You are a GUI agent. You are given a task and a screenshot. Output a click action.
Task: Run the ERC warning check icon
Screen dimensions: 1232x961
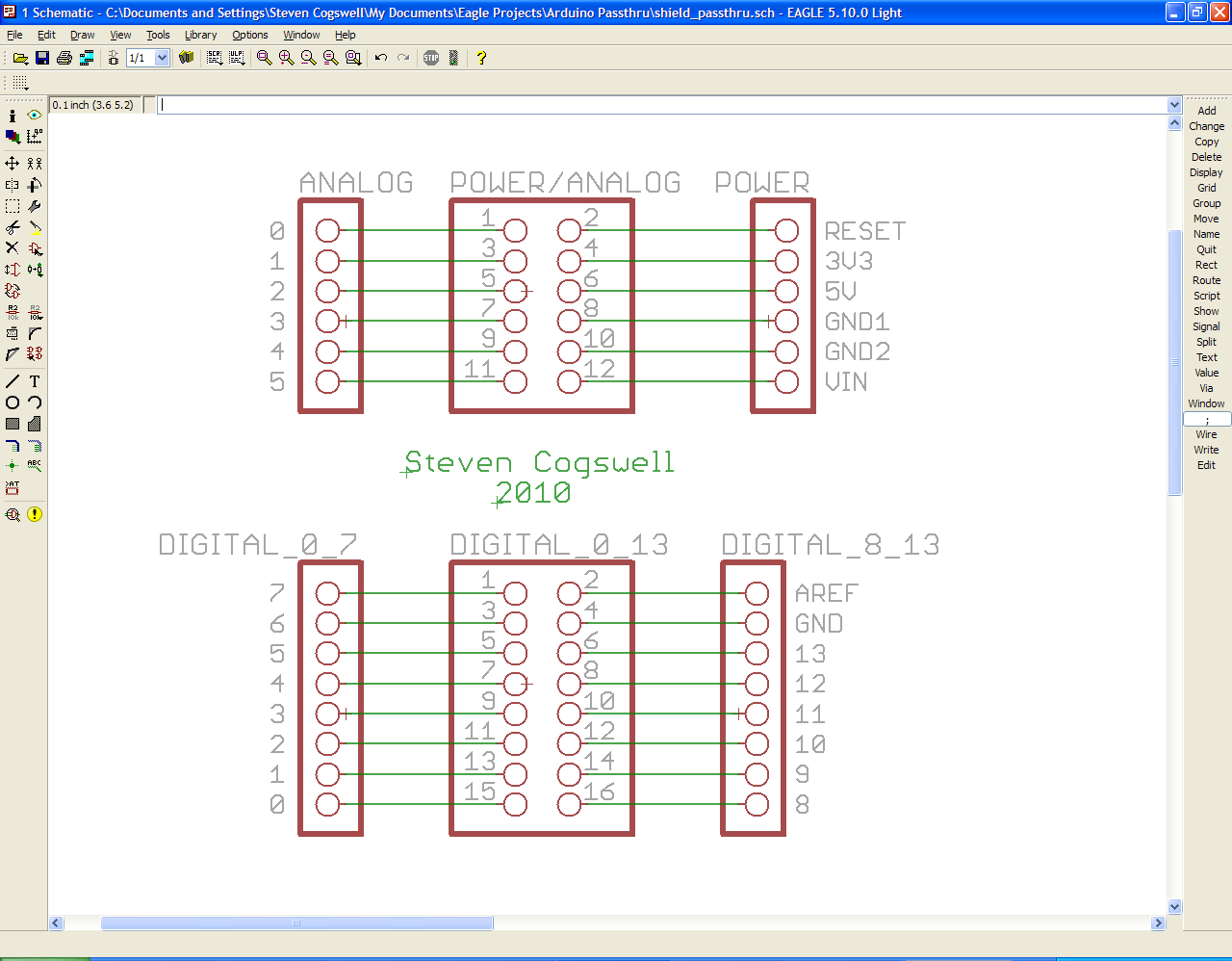[x=35, y=514]
